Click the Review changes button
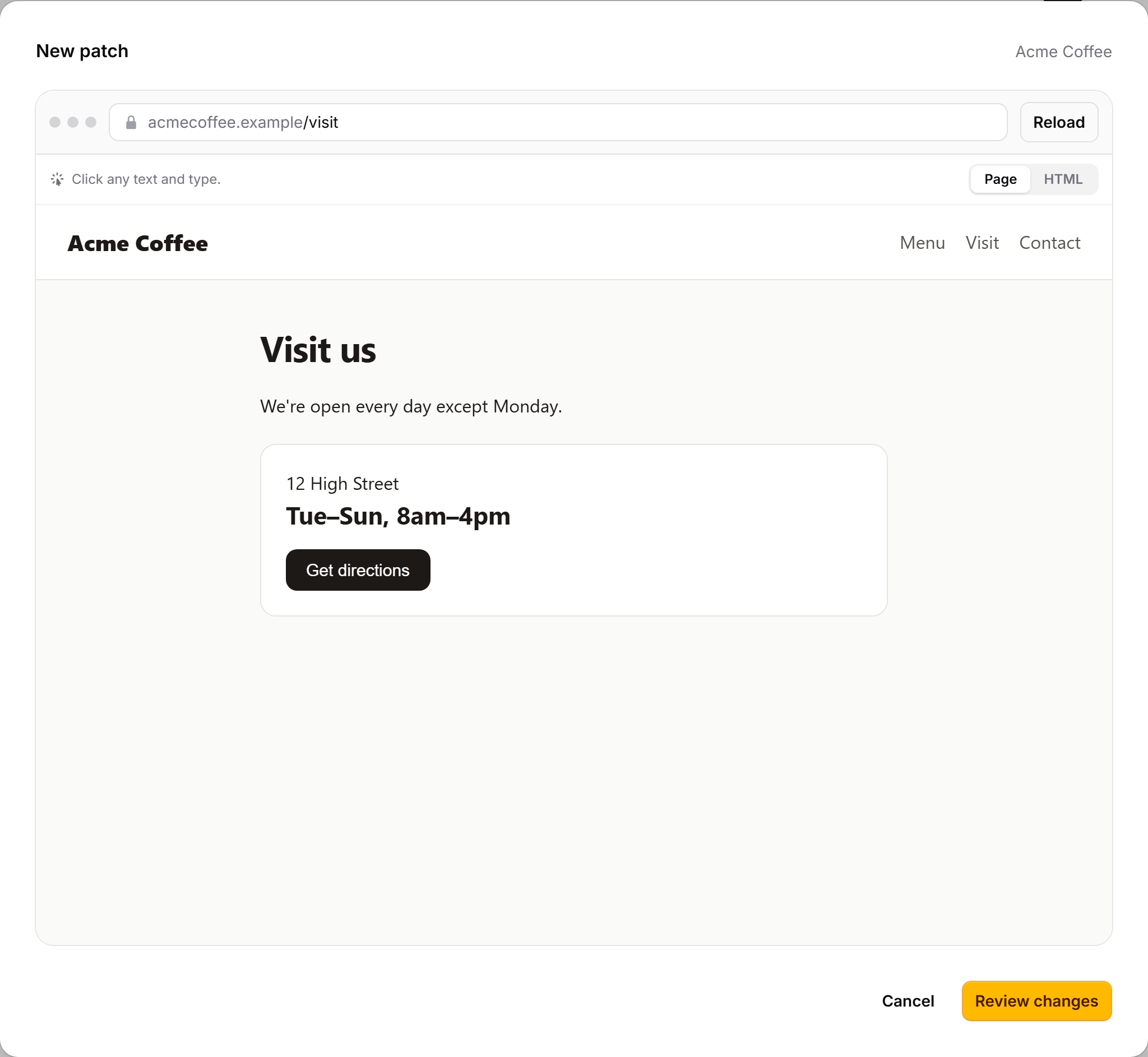Image resolution: width=1148 pixels, height=1057 pixels. (1036, 1001)
